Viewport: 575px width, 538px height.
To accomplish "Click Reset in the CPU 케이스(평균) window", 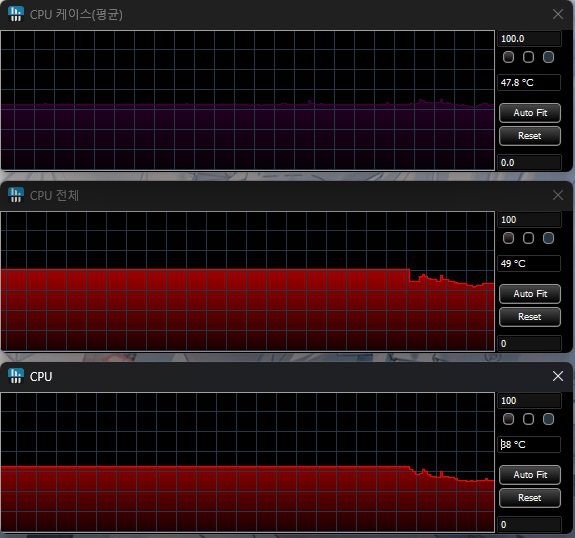I will (530, 136).
